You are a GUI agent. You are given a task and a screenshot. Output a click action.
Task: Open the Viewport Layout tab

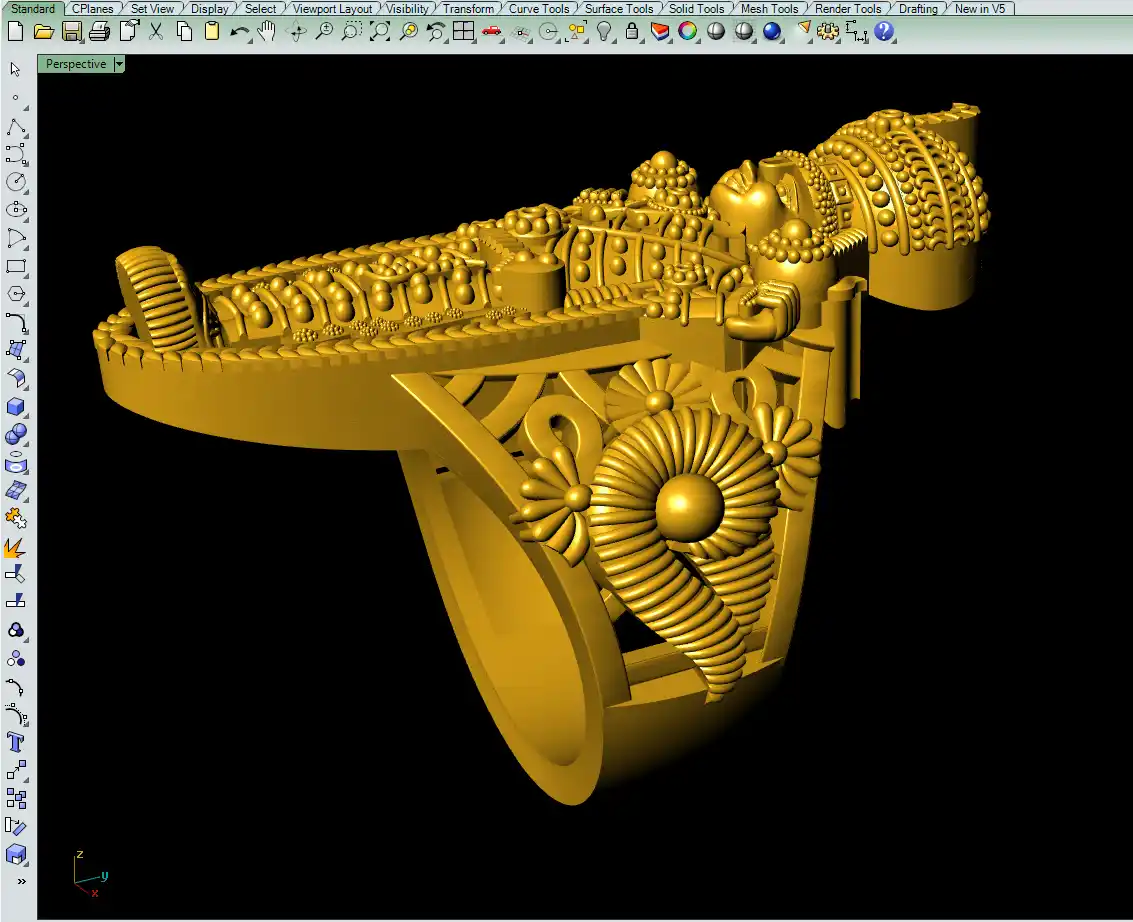[332, 9]
